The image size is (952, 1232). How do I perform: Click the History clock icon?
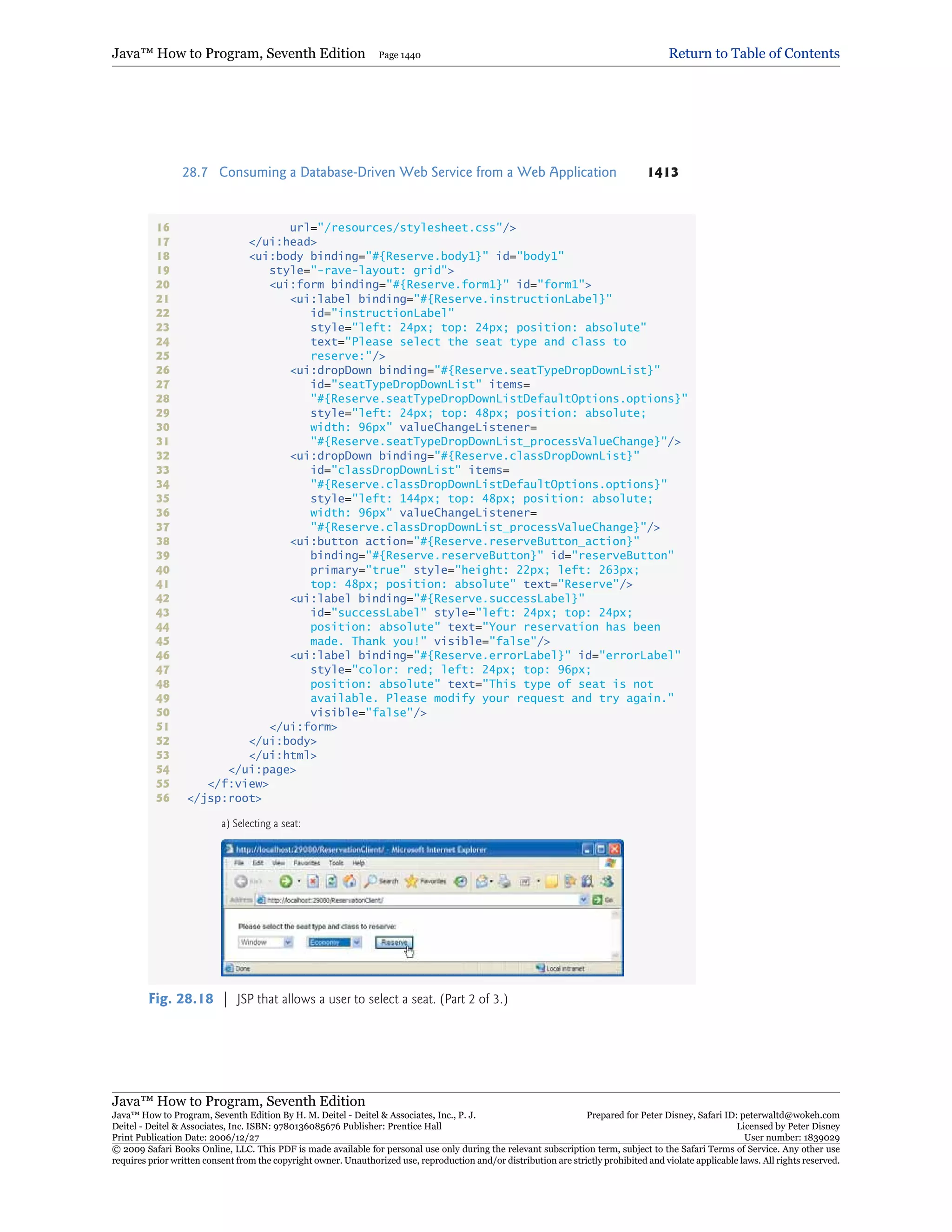click(x=461, y=881)
